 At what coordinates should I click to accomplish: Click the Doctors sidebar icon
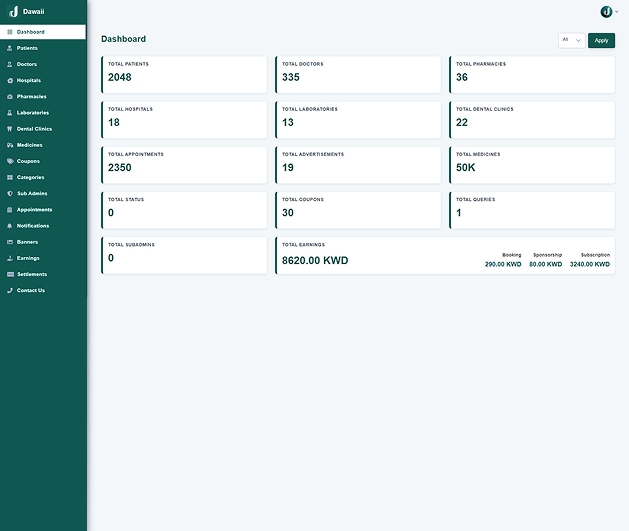point(10,64)
